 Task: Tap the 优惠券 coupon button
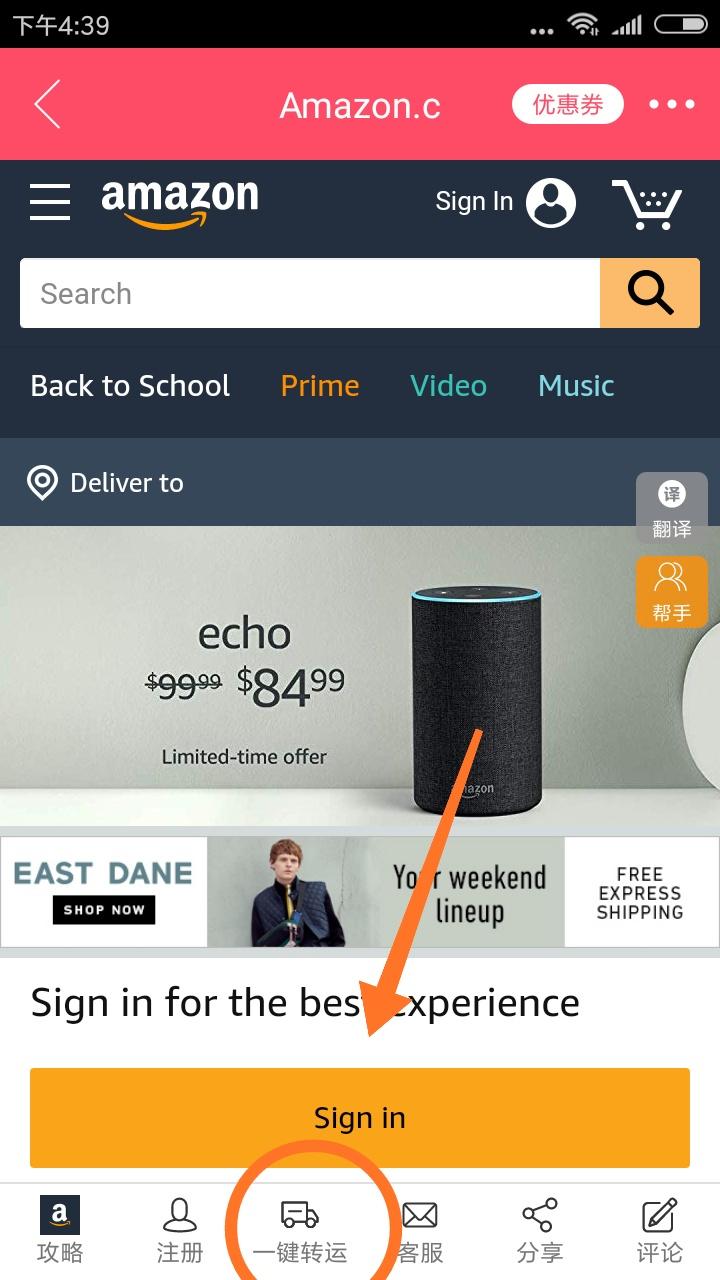(568, 104)
